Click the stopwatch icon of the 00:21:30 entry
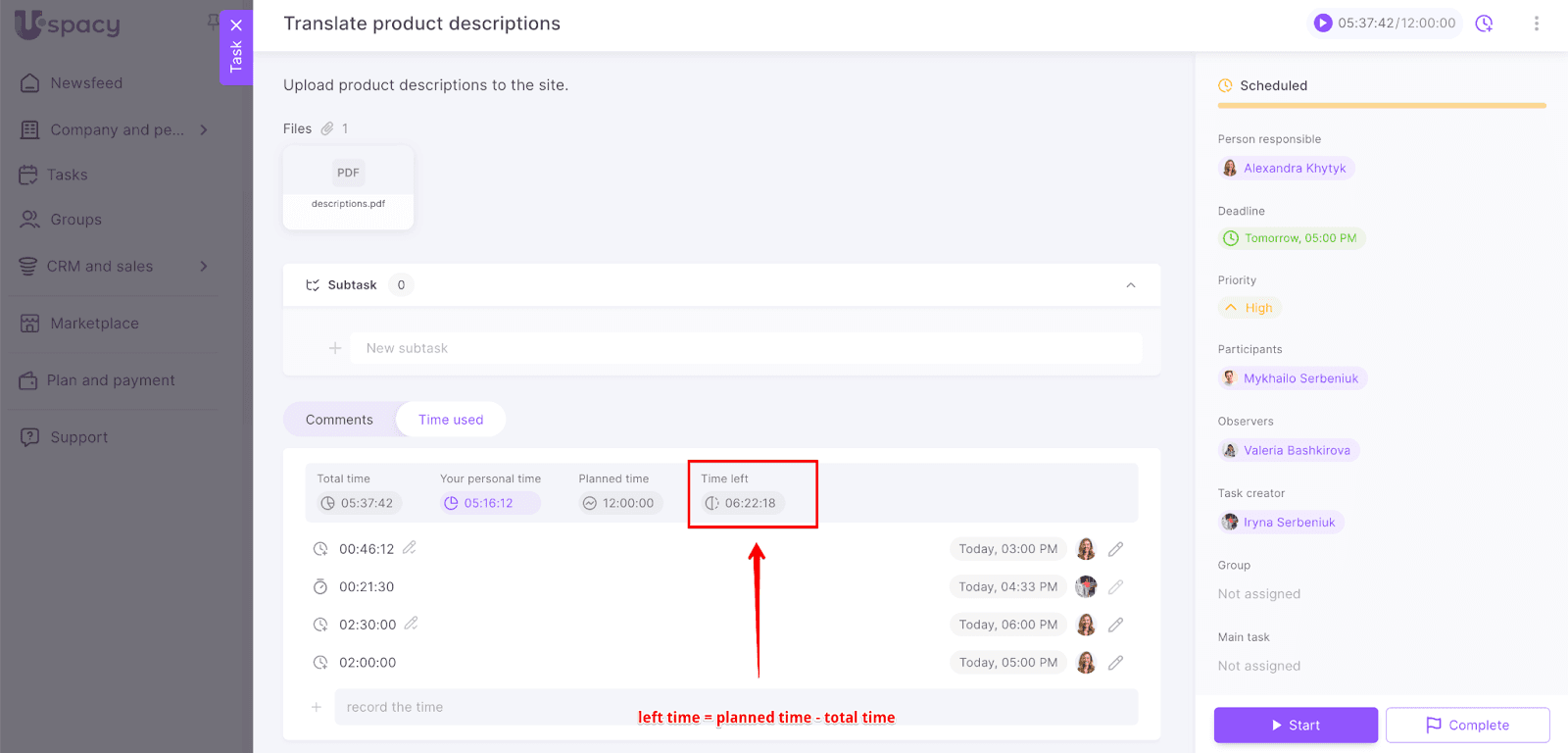Screen dimensions: 1568x753 point(320,587)
